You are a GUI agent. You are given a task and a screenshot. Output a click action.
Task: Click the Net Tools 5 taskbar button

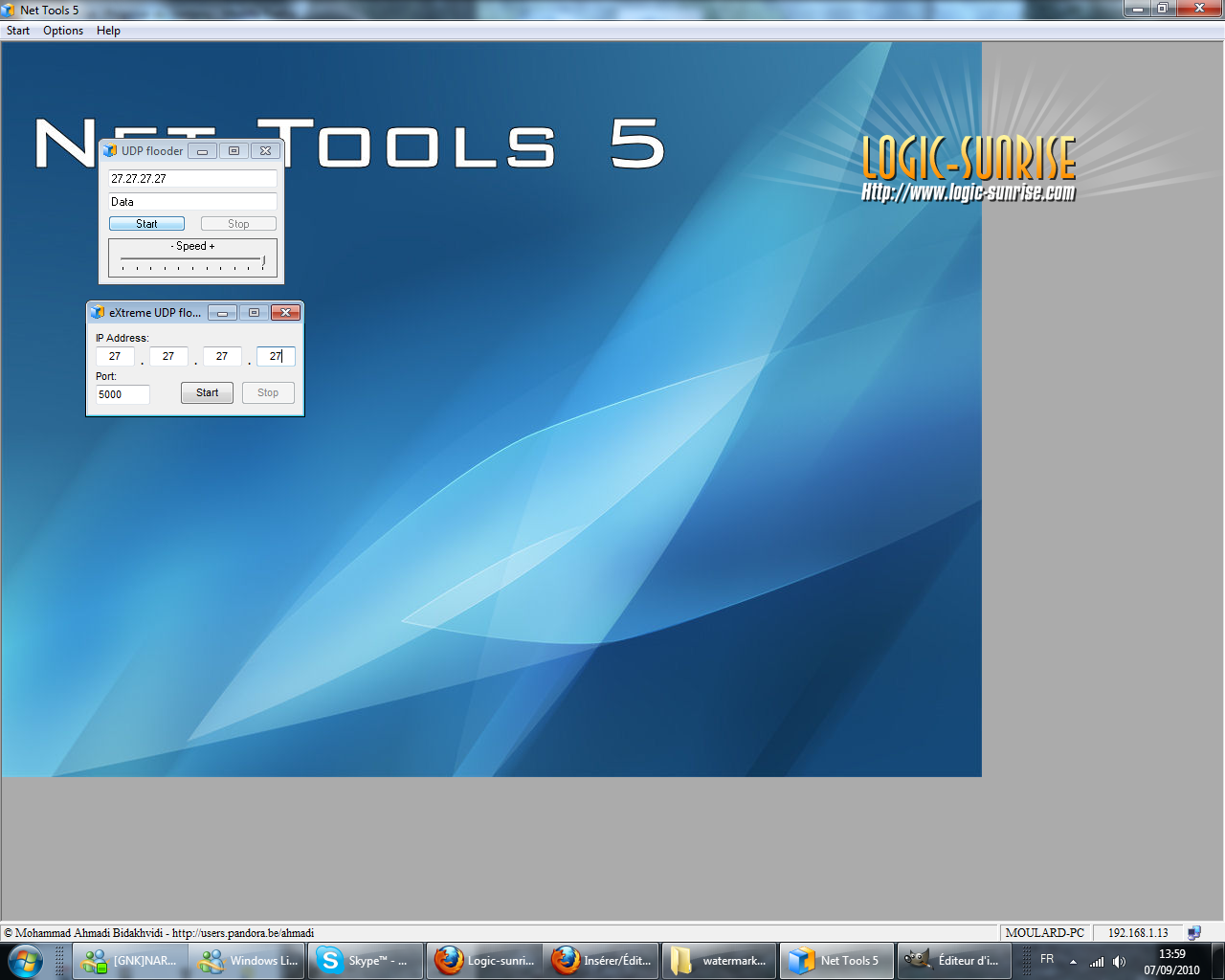click(837, 961)
